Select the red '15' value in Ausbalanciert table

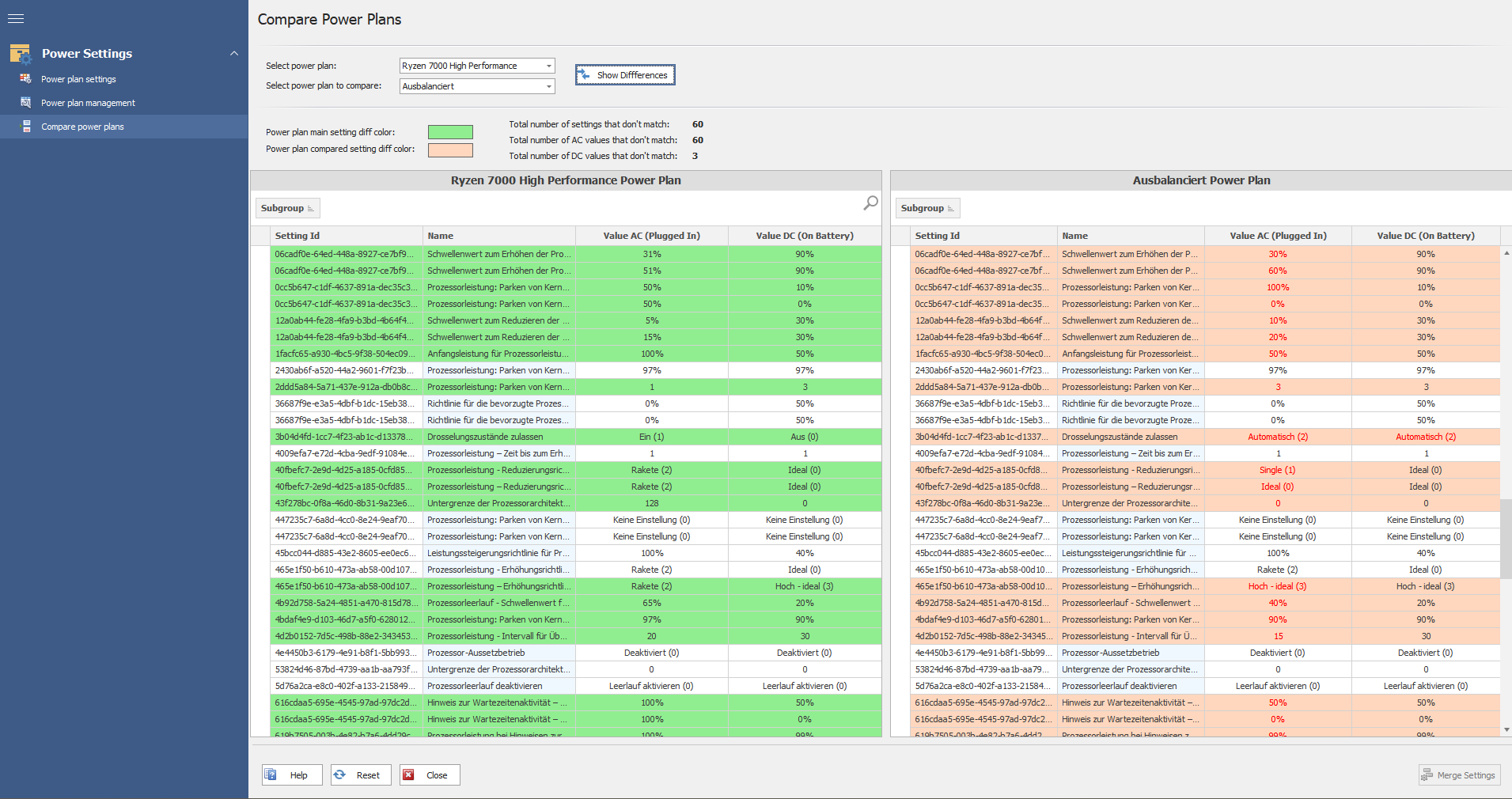[x=1278, y=636]
